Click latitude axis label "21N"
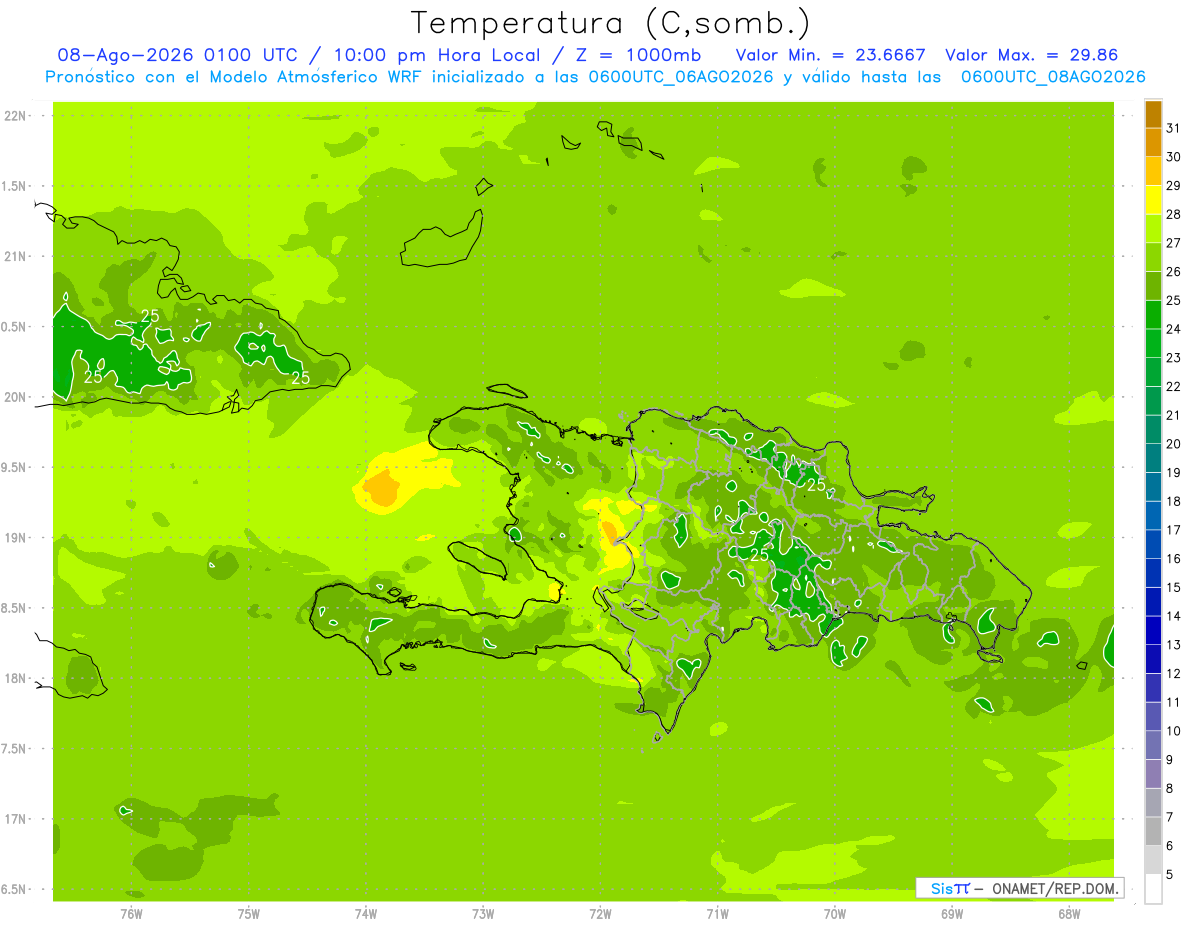This screenshot has width=1200, height=927. pyautogui.click(x=15, y=256)
